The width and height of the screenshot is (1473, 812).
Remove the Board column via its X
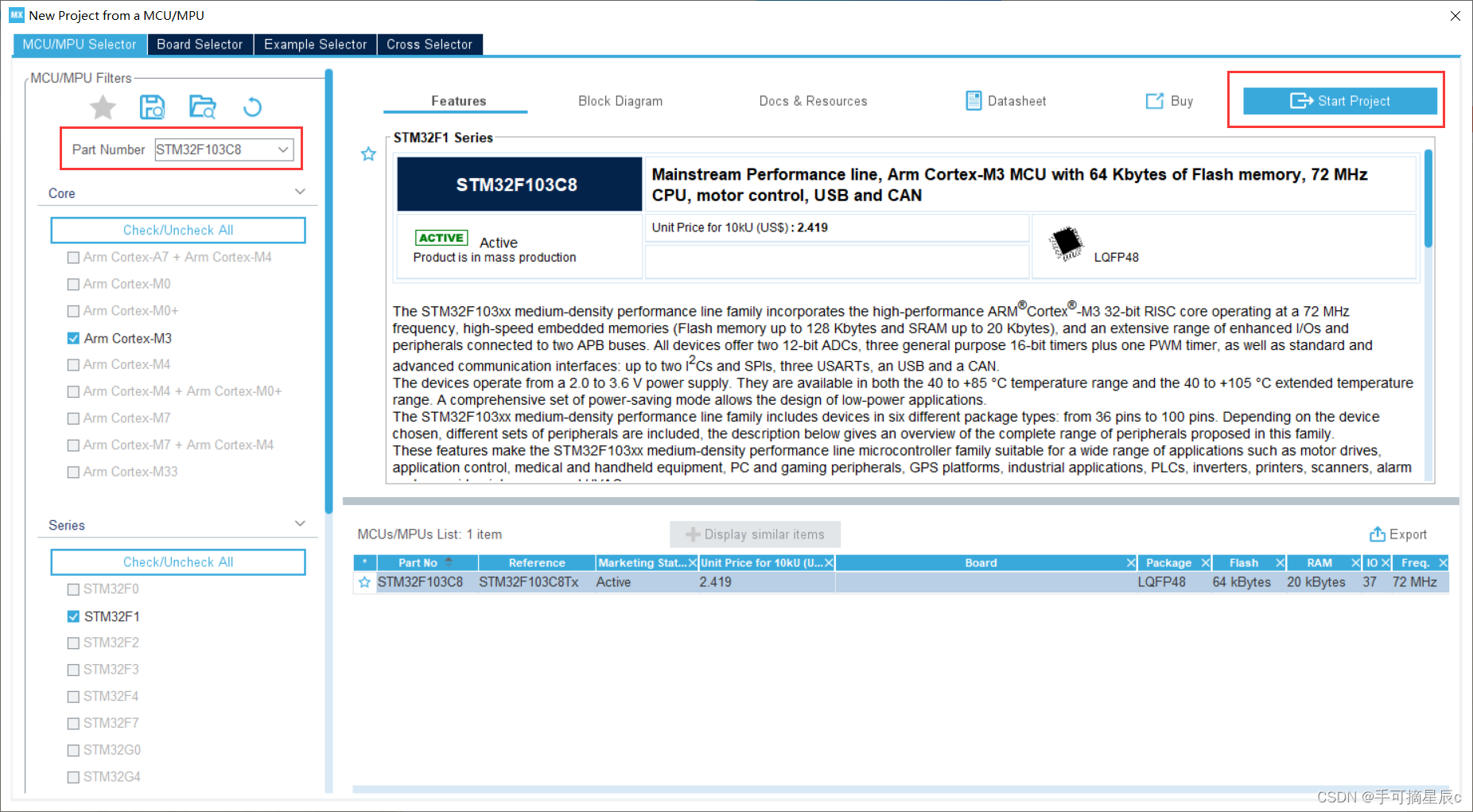click(x=1131, y=563)
